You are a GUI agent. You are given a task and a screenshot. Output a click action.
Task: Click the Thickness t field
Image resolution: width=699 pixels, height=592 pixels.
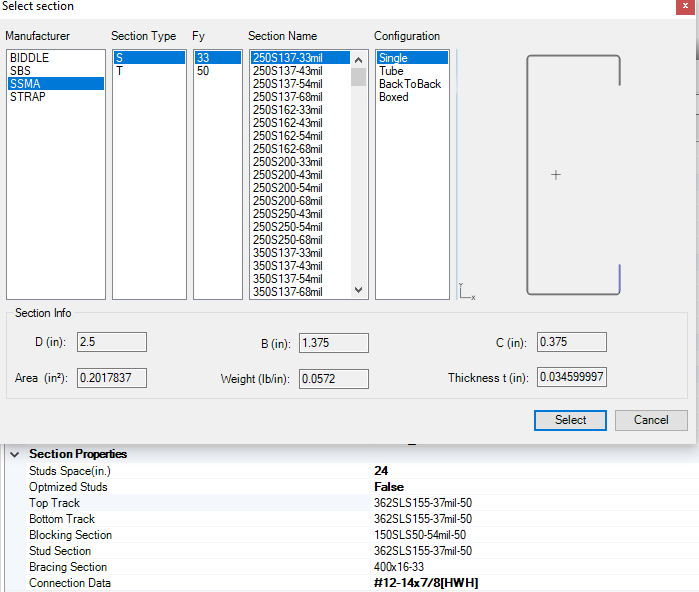(571, 377)
